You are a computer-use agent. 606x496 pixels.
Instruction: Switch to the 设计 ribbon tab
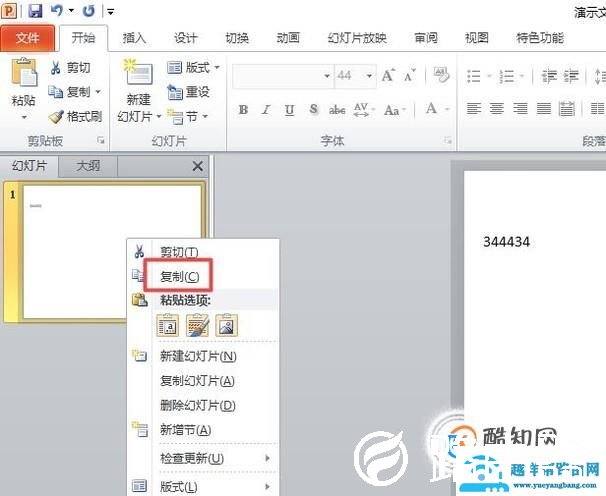coord(185,38)
